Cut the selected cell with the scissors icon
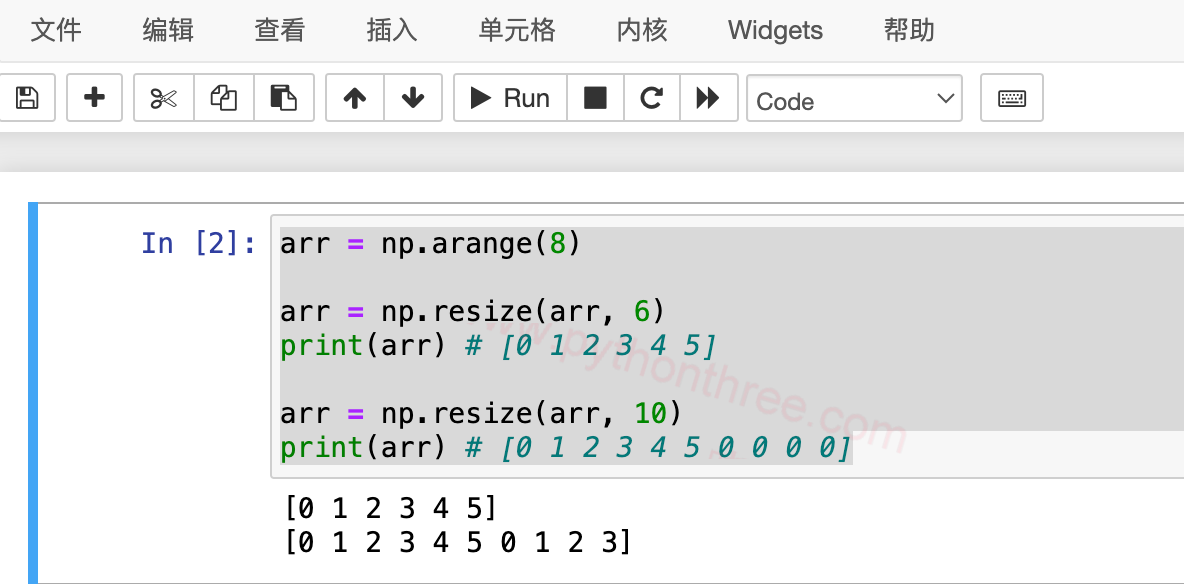Screen dimensions: 1184x584 [x=162, y=97]
